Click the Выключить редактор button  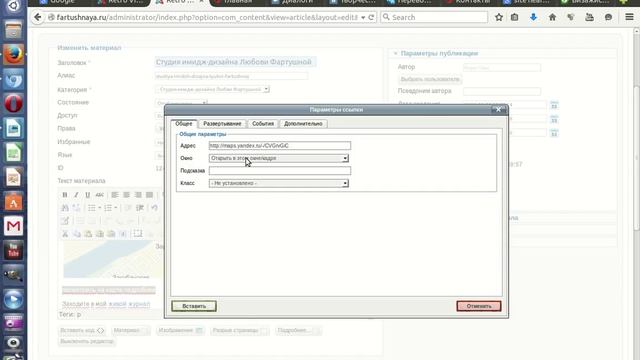tap(87, 341)
